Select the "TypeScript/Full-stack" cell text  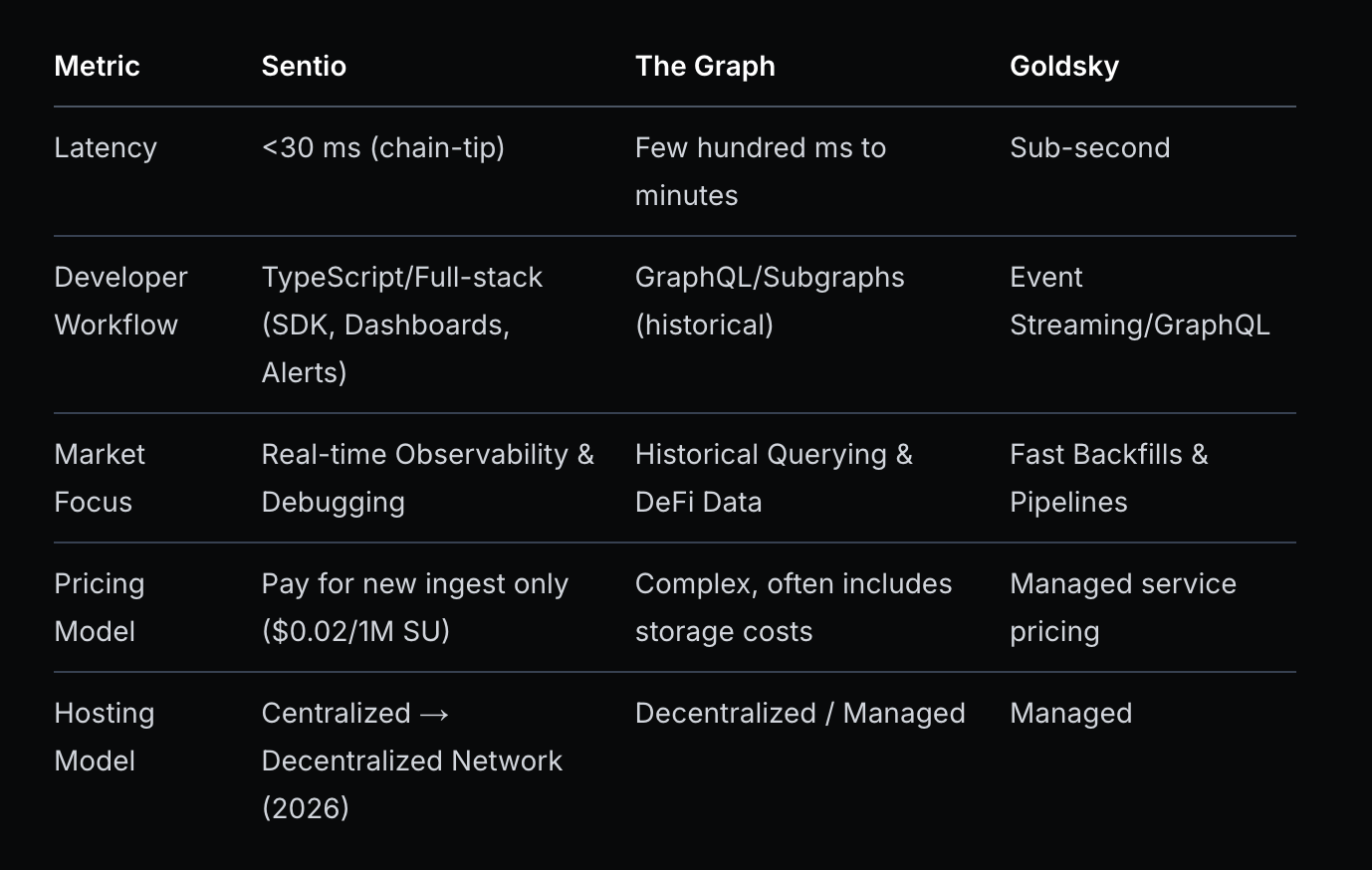click(402, 277)
